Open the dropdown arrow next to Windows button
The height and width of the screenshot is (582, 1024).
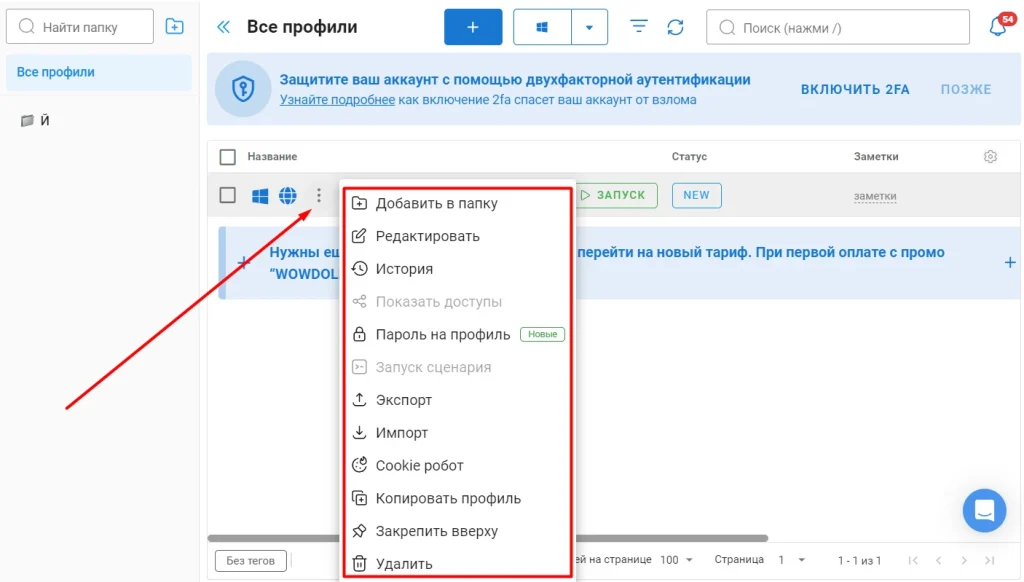point(589,27)
